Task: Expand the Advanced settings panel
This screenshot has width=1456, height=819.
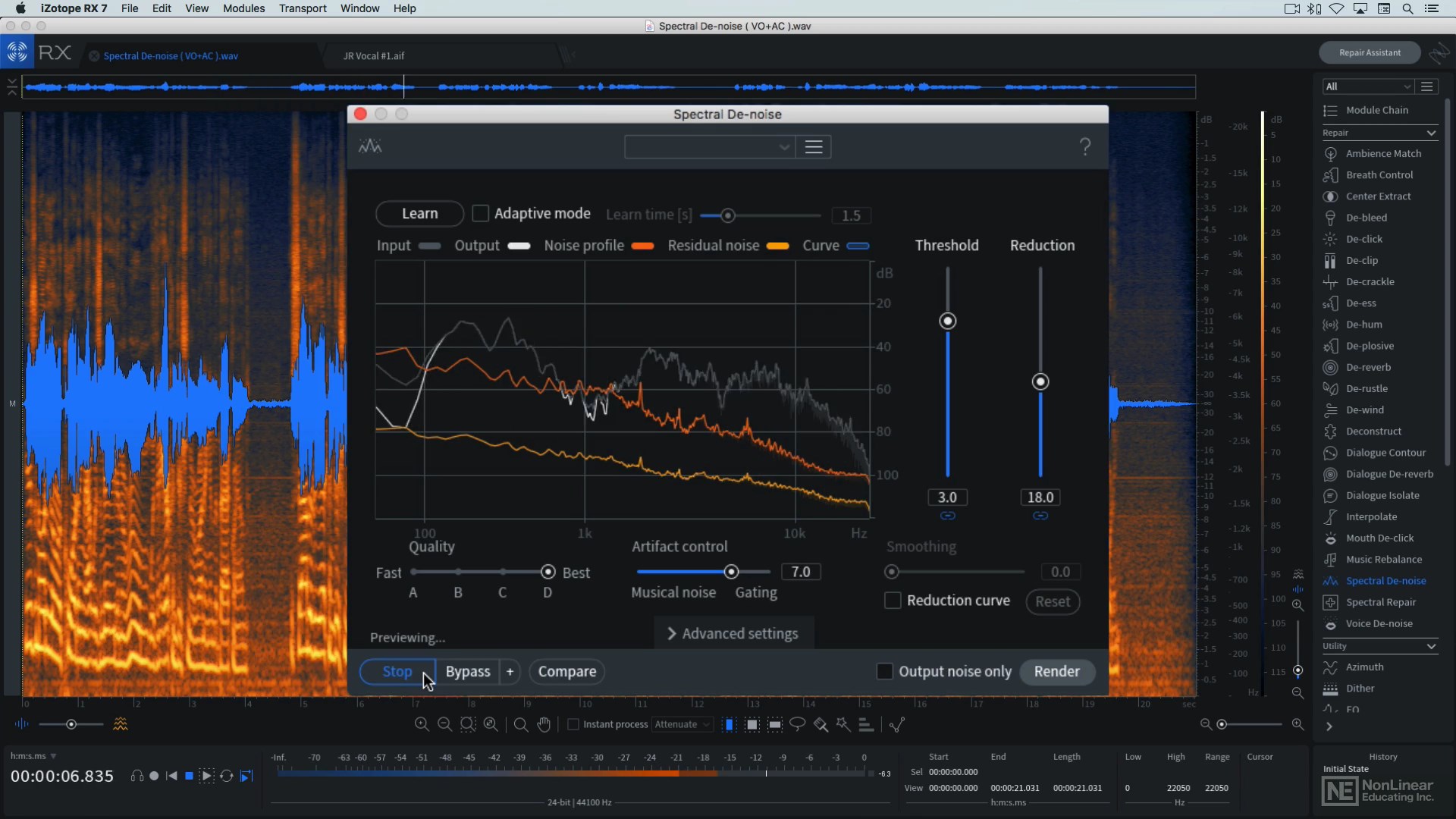Action: (x=731, y=633)
